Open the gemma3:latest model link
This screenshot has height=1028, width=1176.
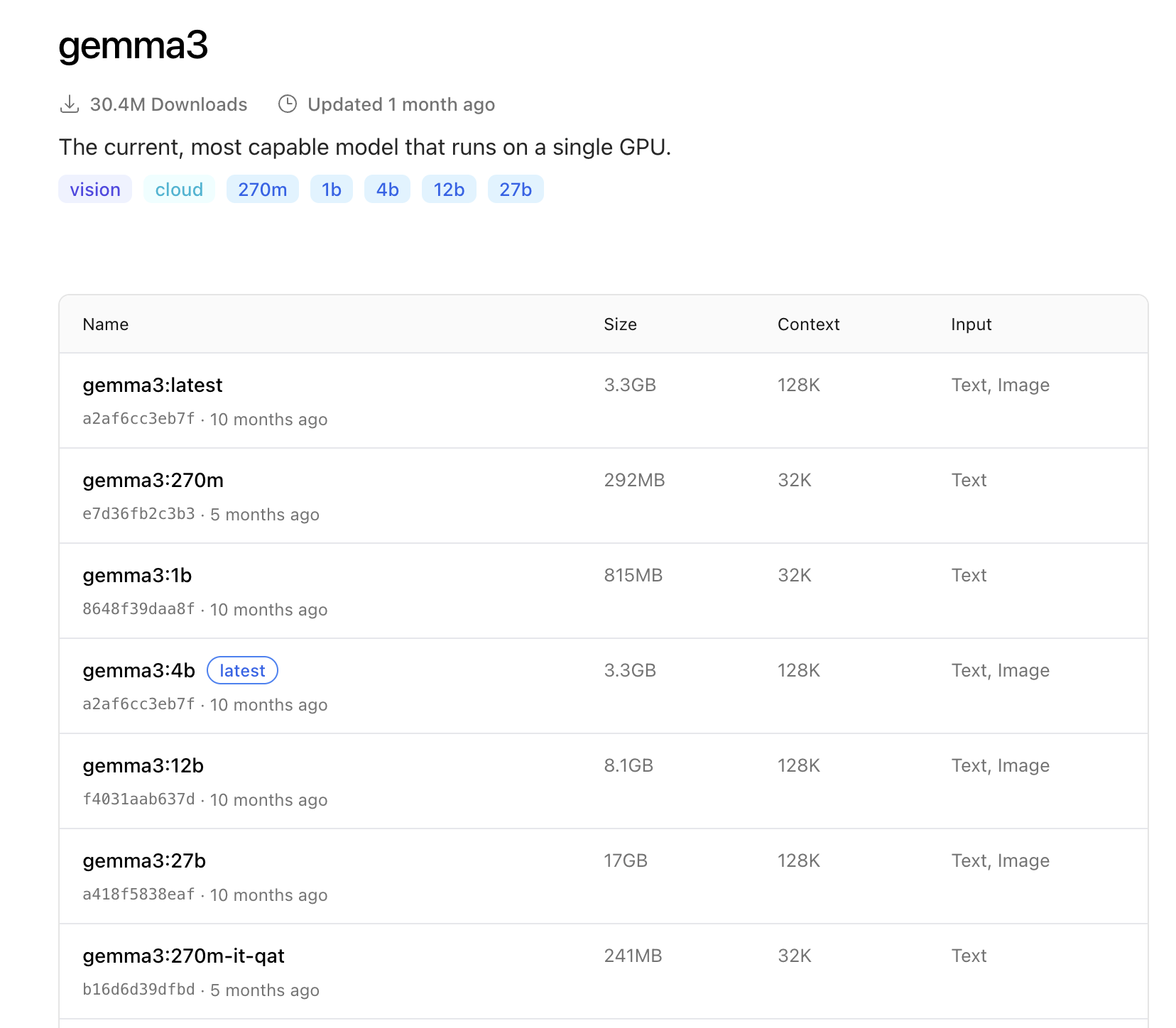[x=153, y=385]
